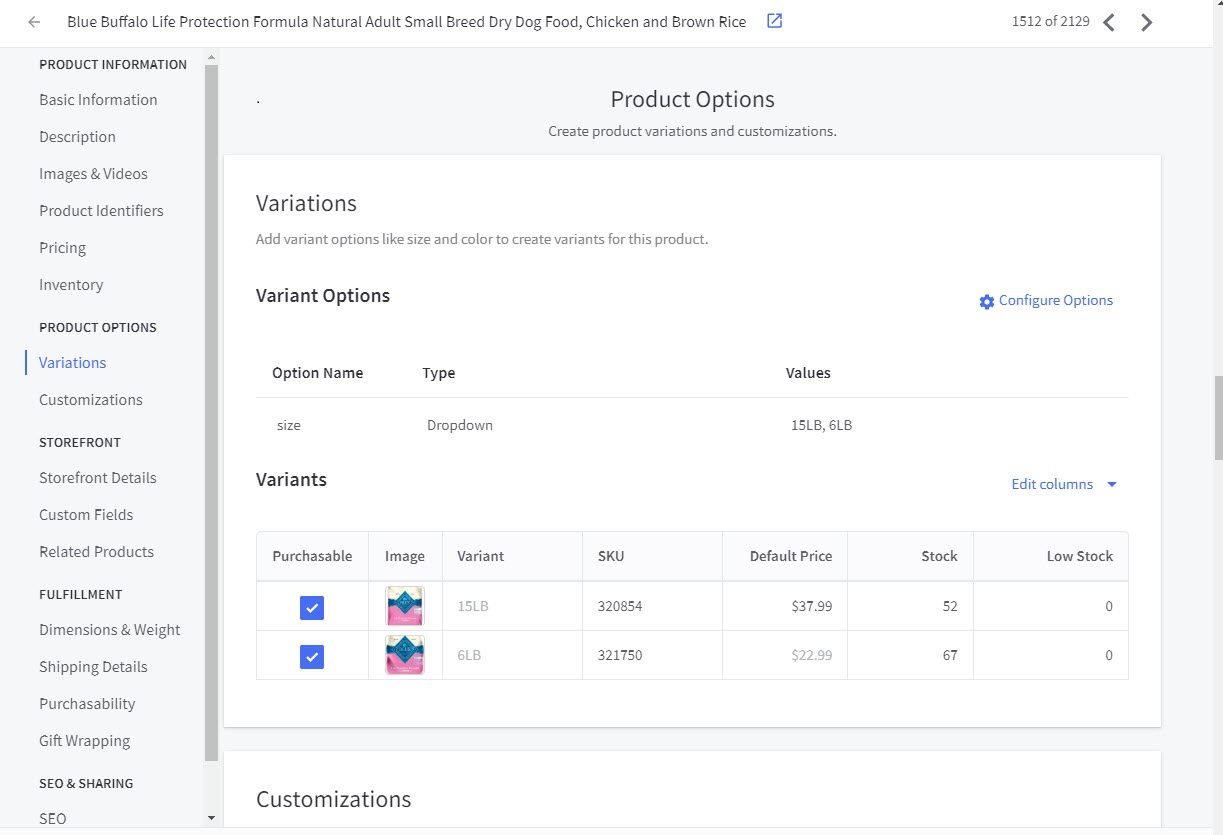The width and height of the screenshot is (1223, 835).
Task: Go to Pricing section
Action: [x=62, y=248]
